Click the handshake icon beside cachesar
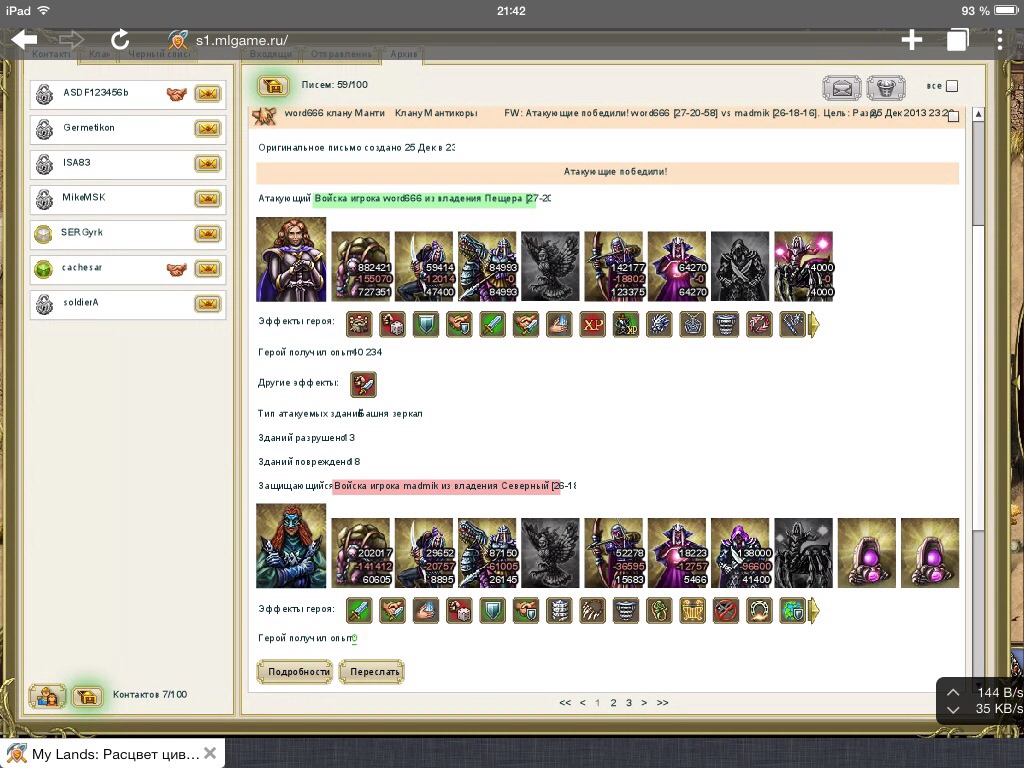Image resolution: width=1024 pixels, height=768 pixels. [x=177, y=269]
